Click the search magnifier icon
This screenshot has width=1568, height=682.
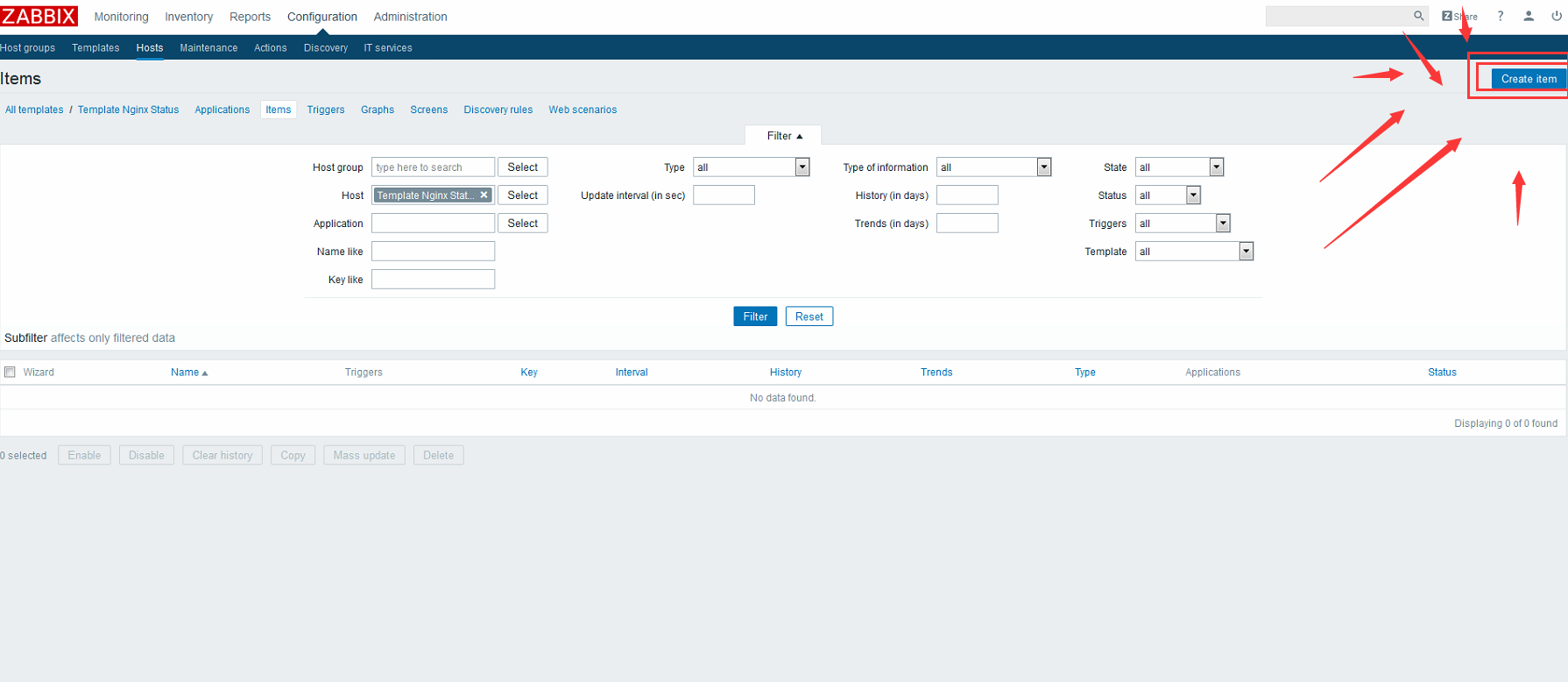[1418, 16]
